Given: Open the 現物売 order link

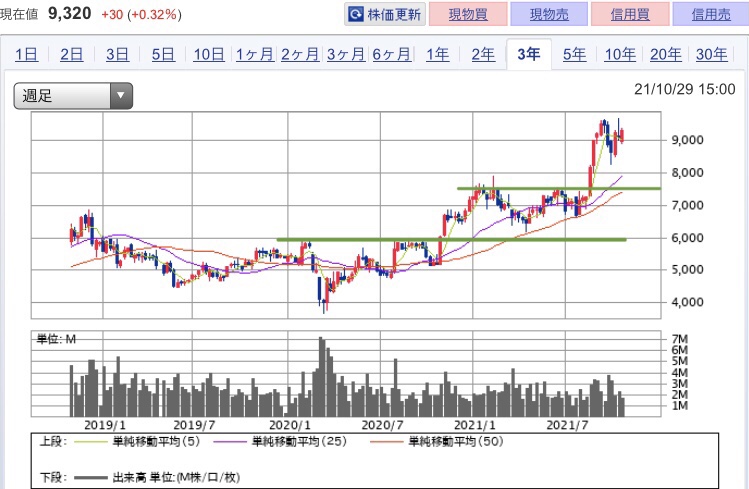Looking at the screenshot, I should click(x=549, y=14).
